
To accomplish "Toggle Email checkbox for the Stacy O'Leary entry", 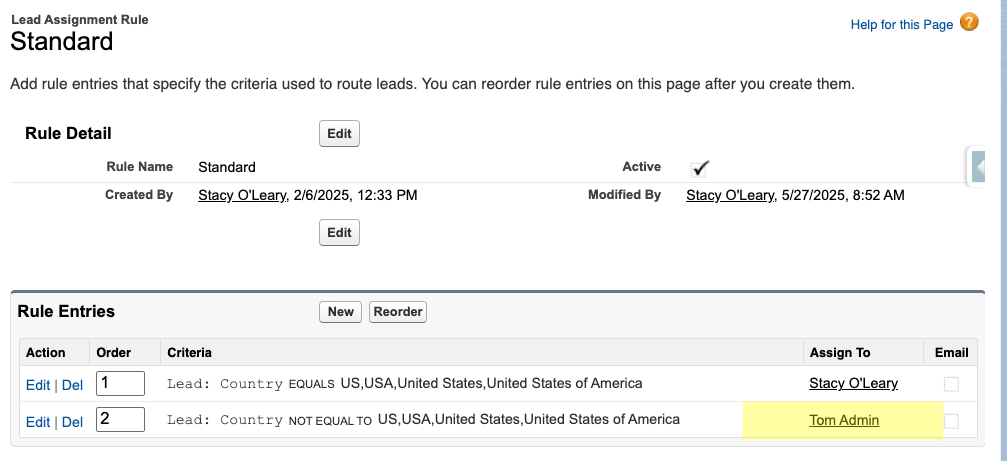I will pos(951,384).
